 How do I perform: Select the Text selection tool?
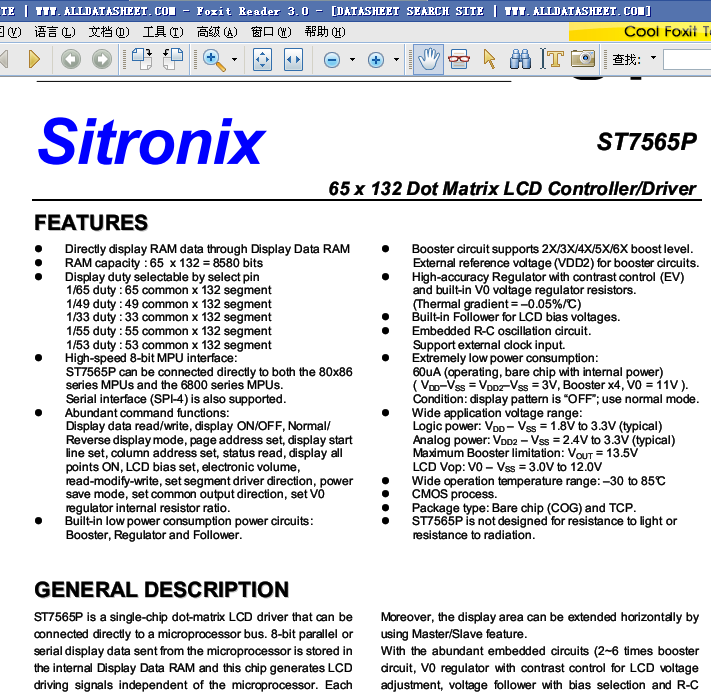(551, 59)
